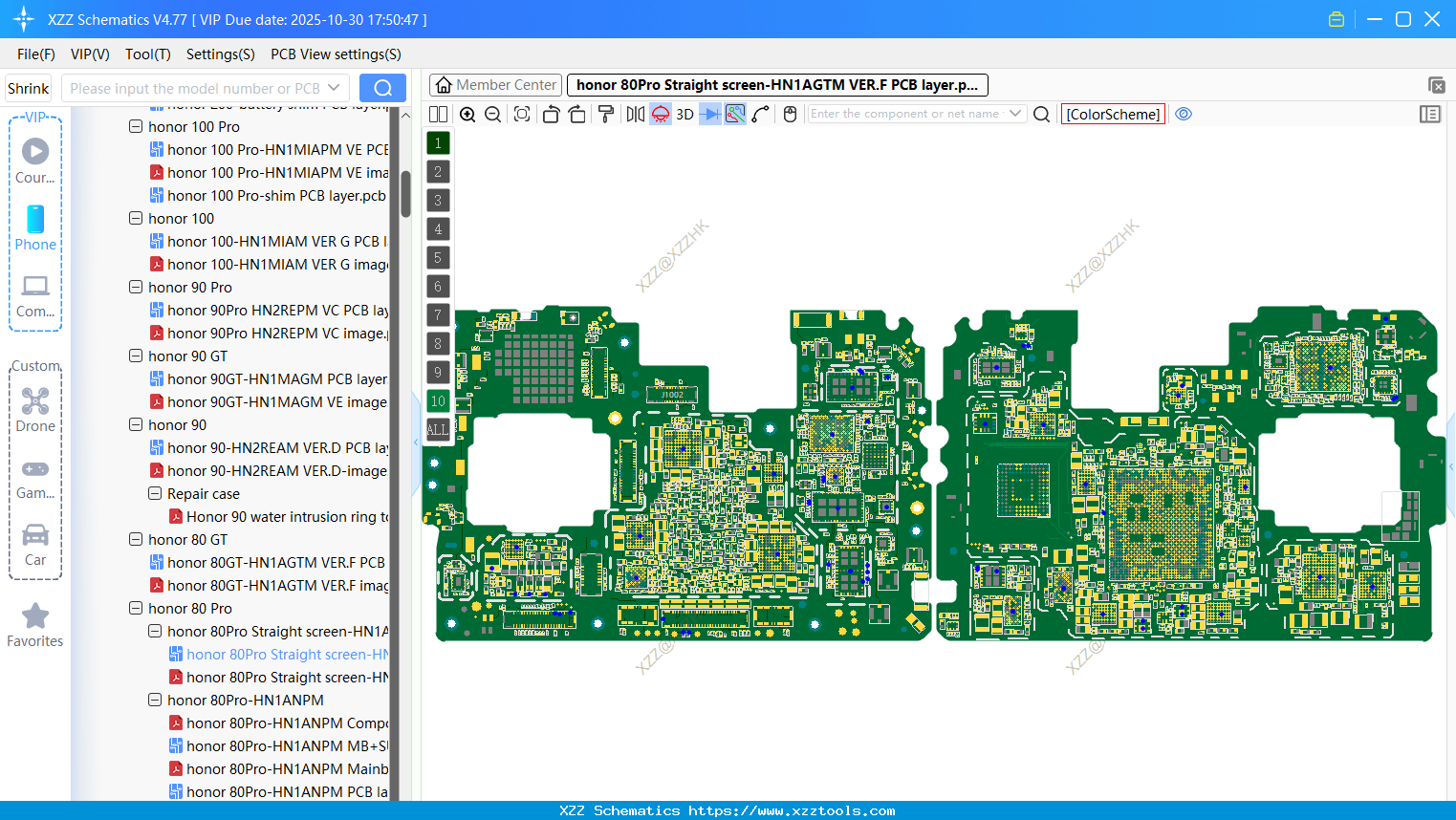Select PCB layer 5
The image size is (1456, 820).
438,257
